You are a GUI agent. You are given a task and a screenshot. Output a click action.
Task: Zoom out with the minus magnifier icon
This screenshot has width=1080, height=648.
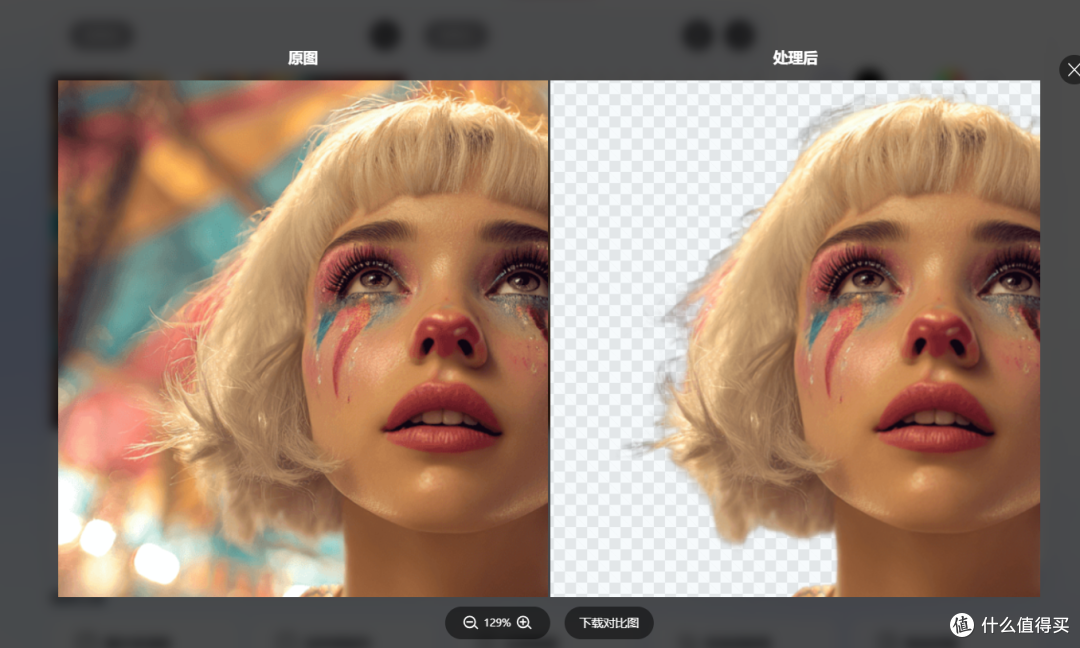[470, 623]
